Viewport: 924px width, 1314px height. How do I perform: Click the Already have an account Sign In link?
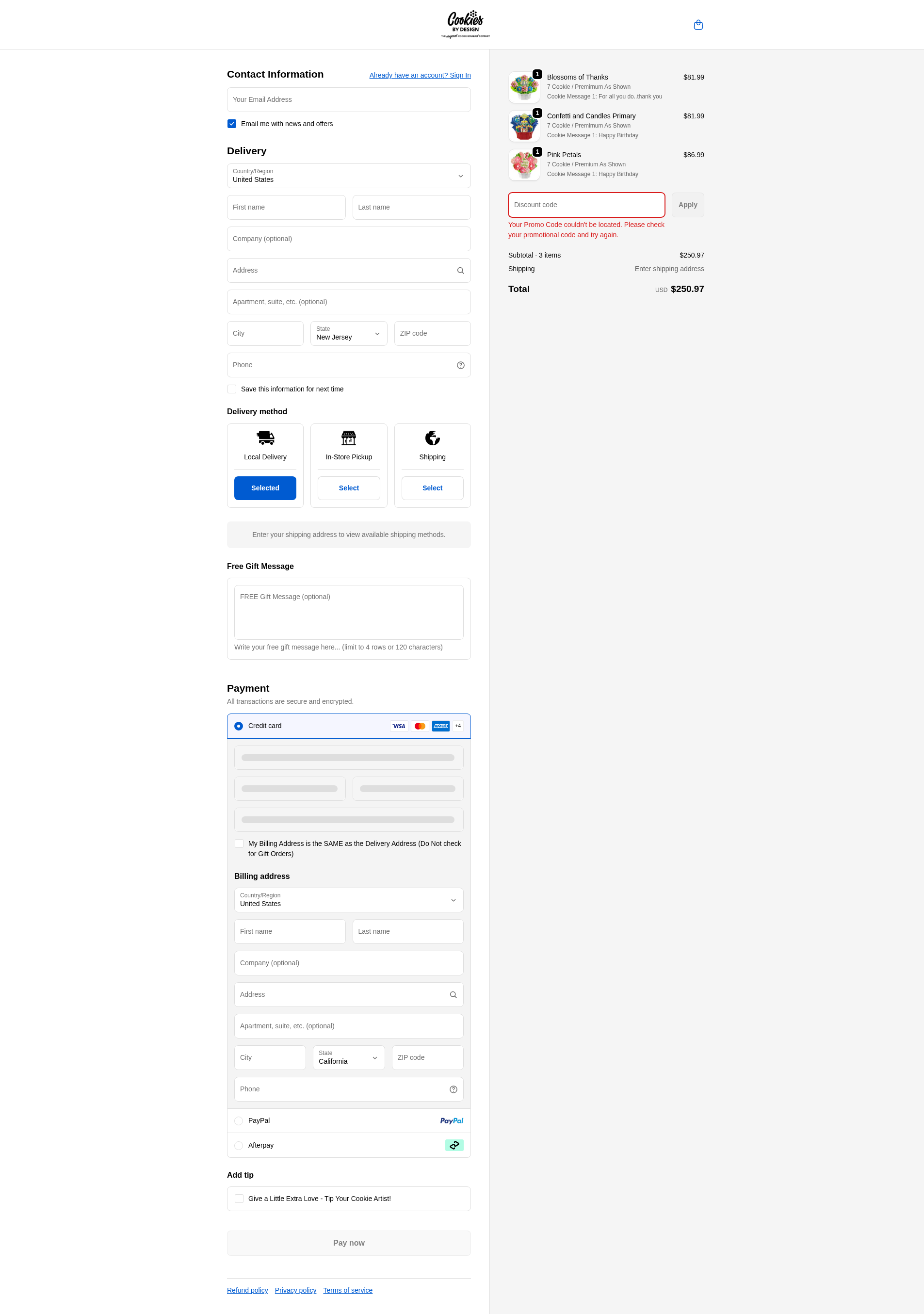click(420, 75)
